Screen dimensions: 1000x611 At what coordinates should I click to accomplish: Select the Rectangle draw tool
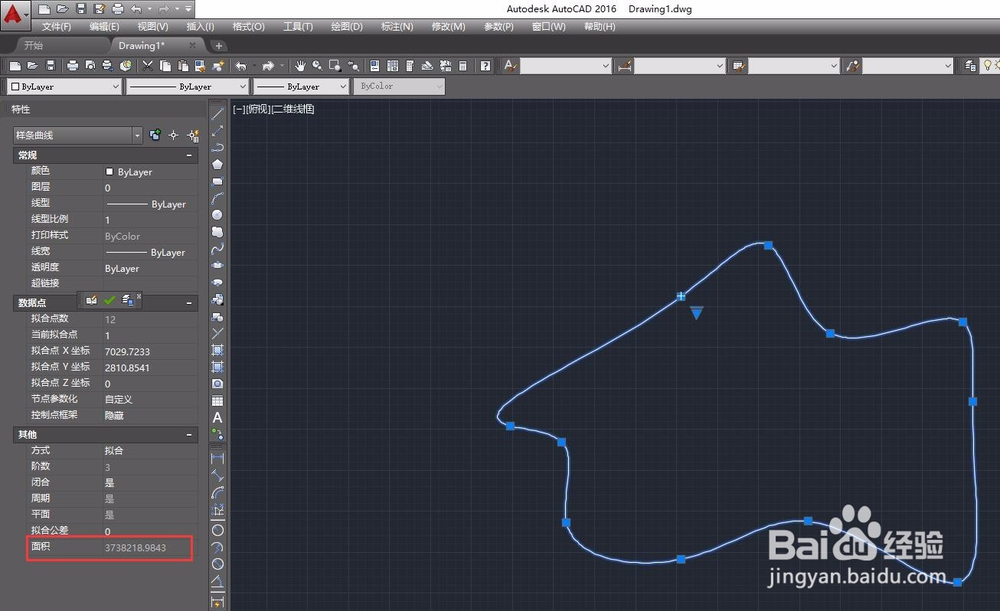pyautogui.click(x=217, y=181)
